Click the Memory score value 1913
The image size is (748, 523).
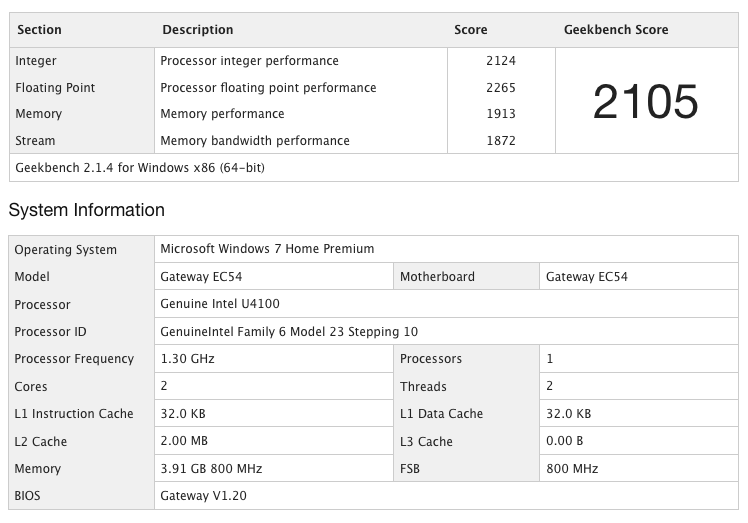click(500, 114)
